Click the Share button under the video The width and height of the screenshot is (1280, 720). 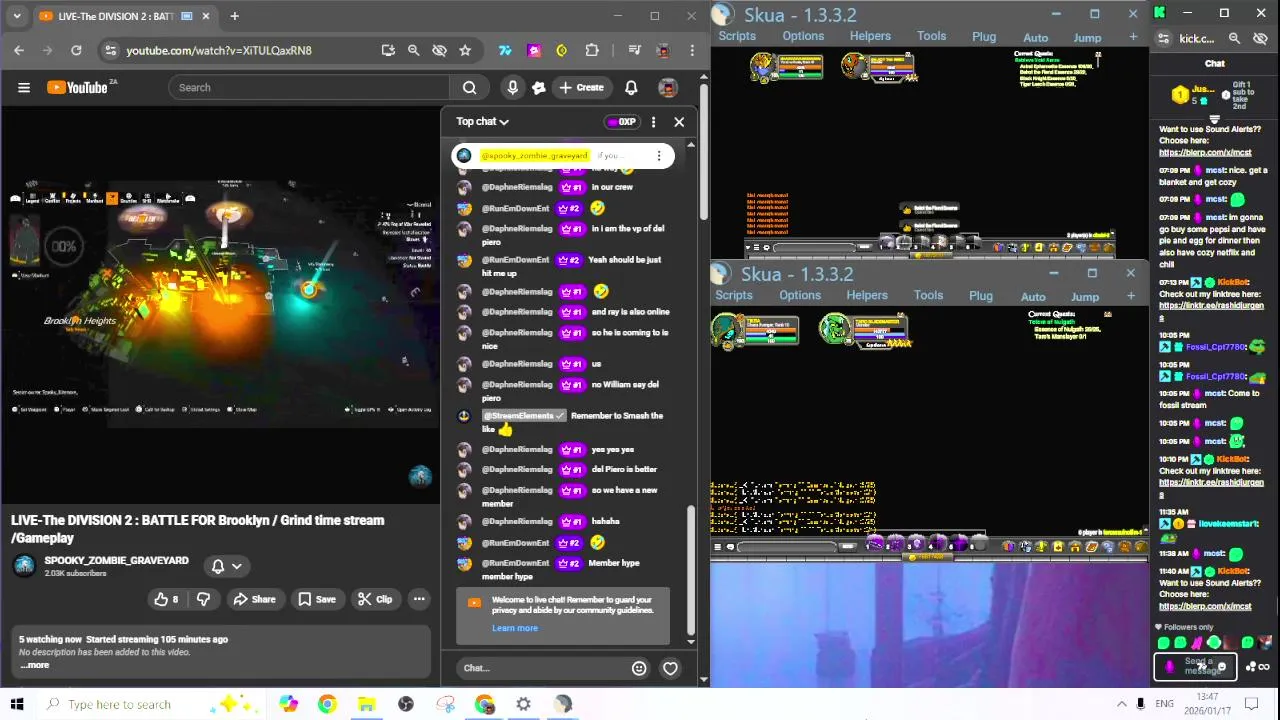[254, 599]
